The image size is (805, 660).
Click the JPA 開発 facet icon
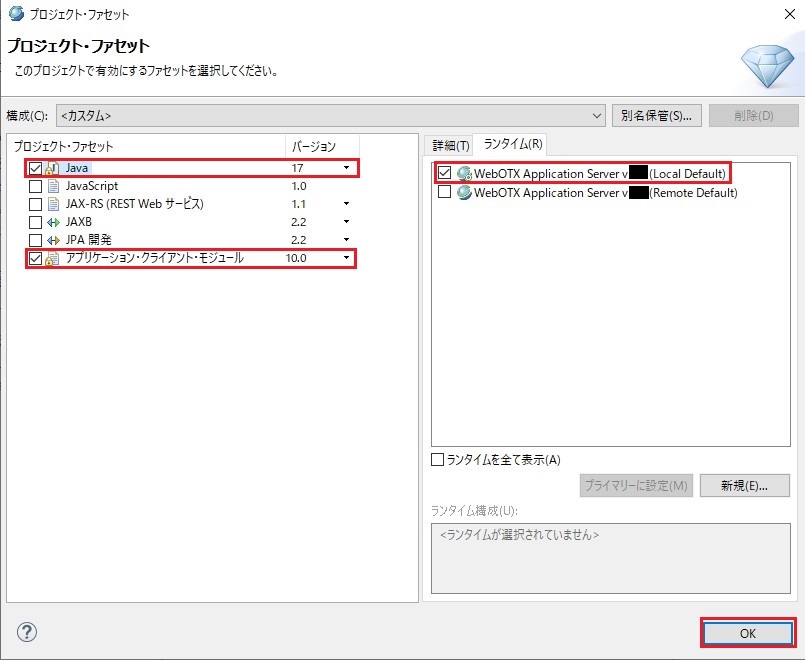(x=52, y=240)
